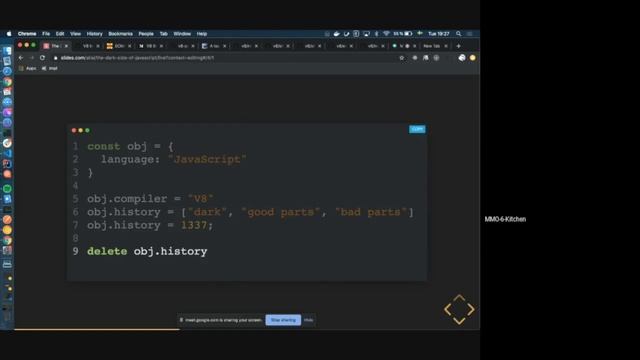Open the Window menu

[182, 34]
